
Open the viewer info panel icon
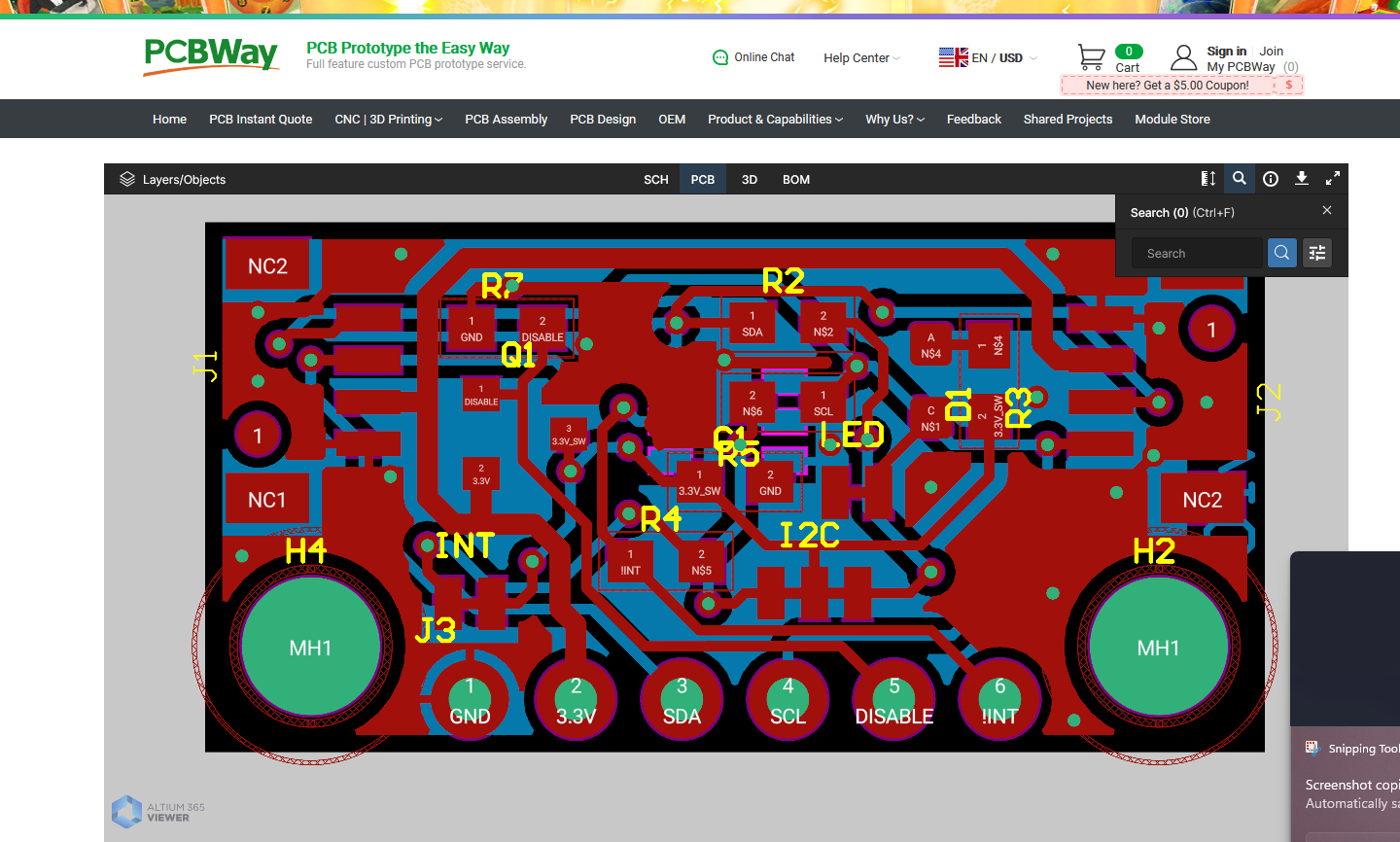(1271, 179)
